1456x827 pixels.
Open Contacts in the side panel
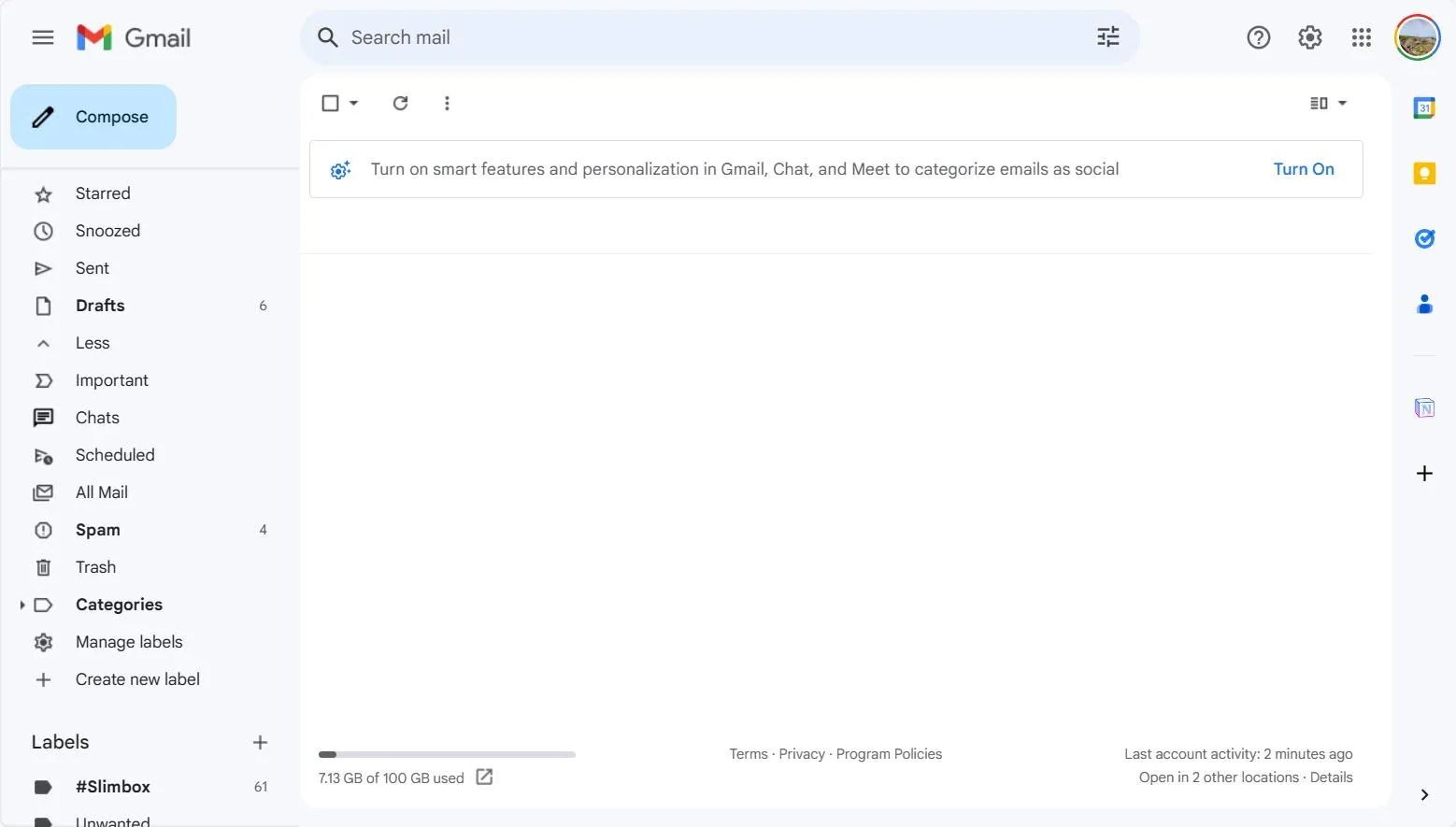(1424, 304)
